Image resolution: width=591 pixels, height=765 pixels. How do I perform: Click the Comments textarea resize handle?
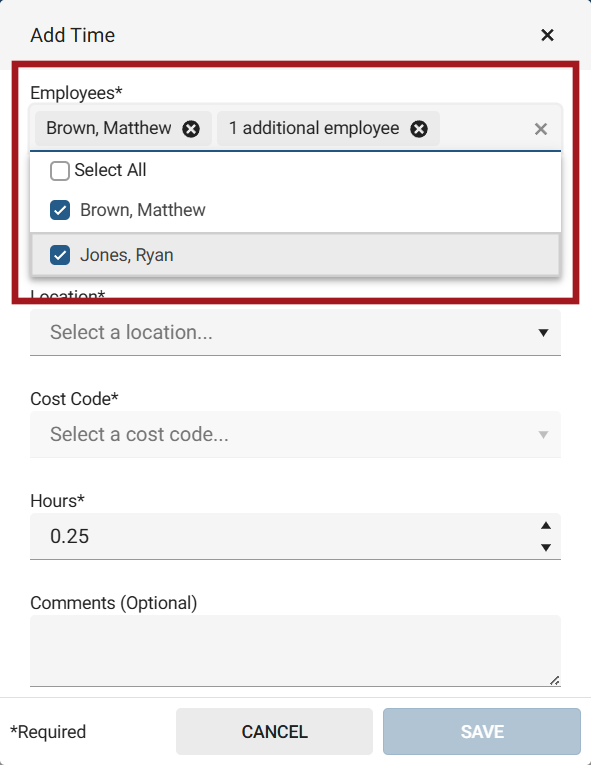(554, 680)
